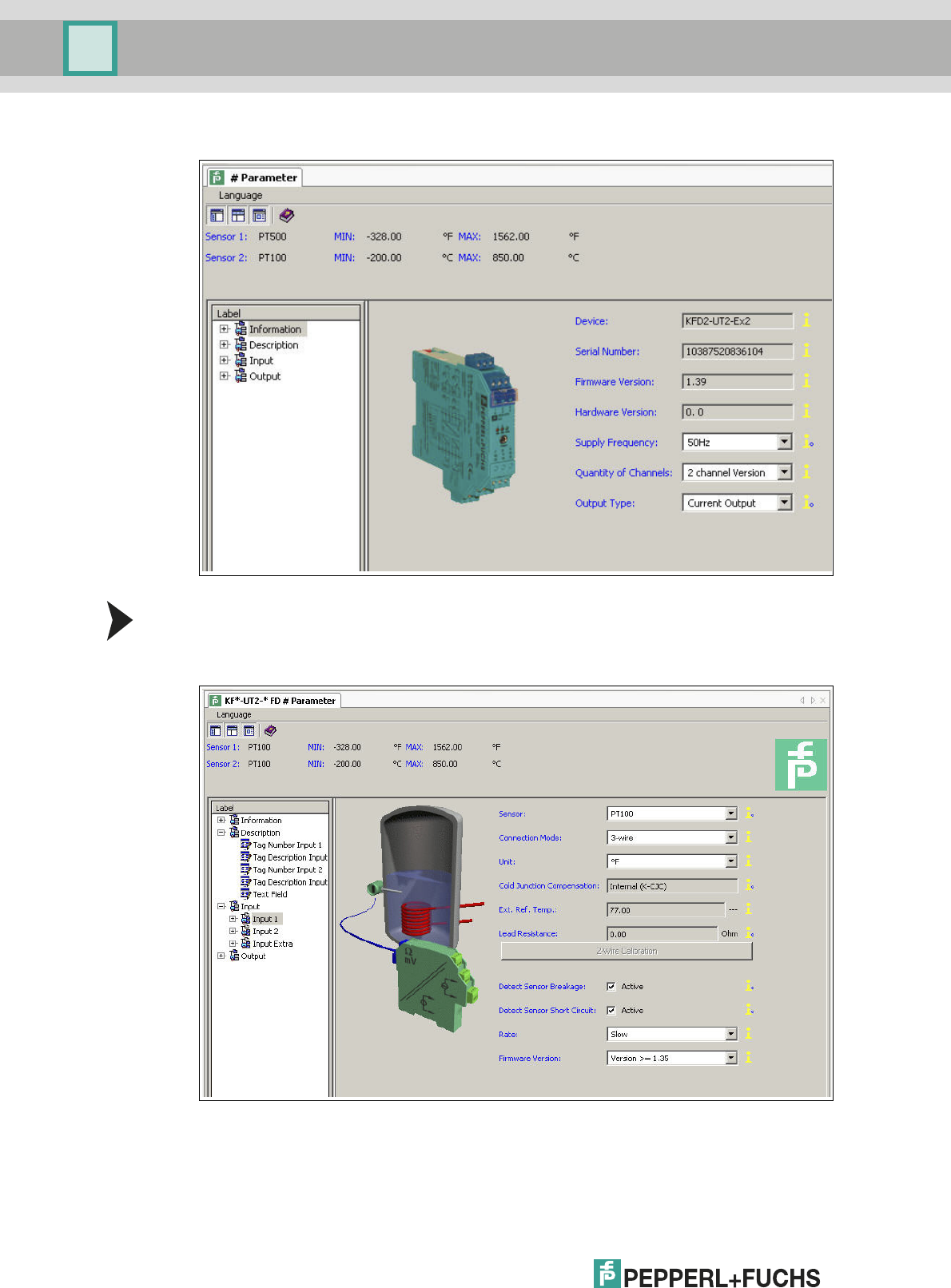The image size is (951, 1288).
Task: Select Text Field tree item
Action: [270, 895]
